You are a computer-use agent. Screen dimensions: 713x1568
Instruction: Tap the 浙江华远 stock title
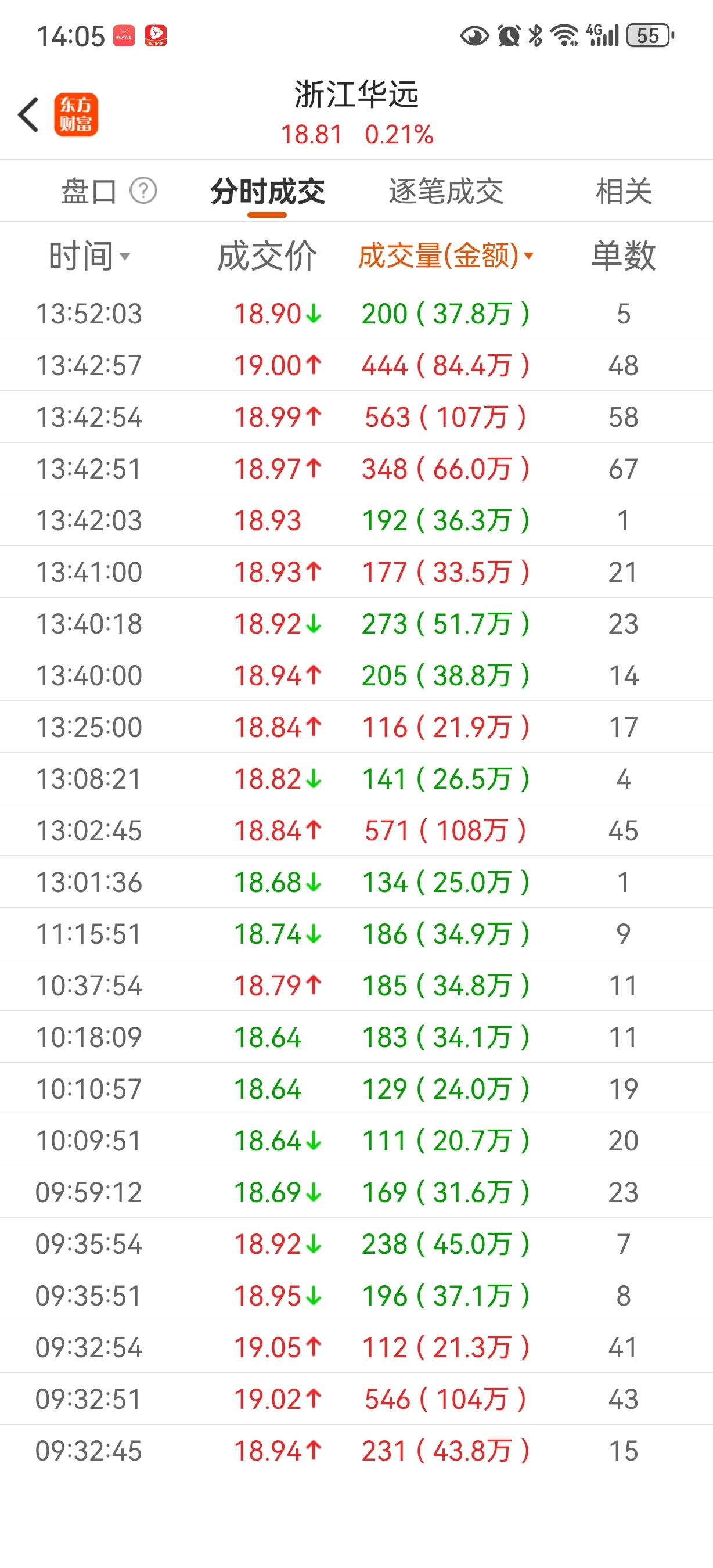[356, 95]
